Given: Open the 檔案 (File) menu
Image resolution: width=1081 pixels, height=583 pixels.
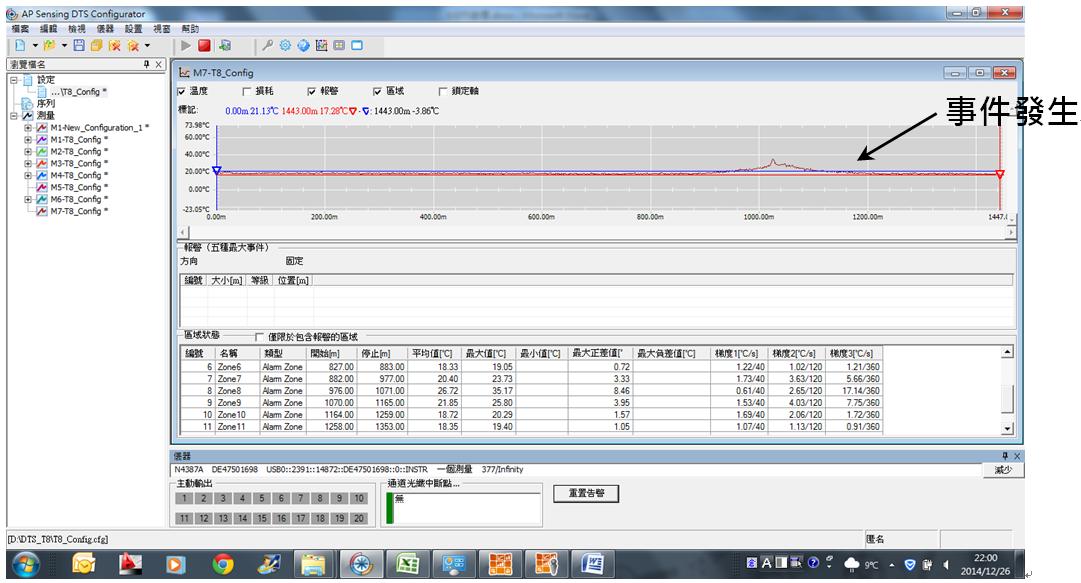Looking at the screenshot, I should pos(19,29).
